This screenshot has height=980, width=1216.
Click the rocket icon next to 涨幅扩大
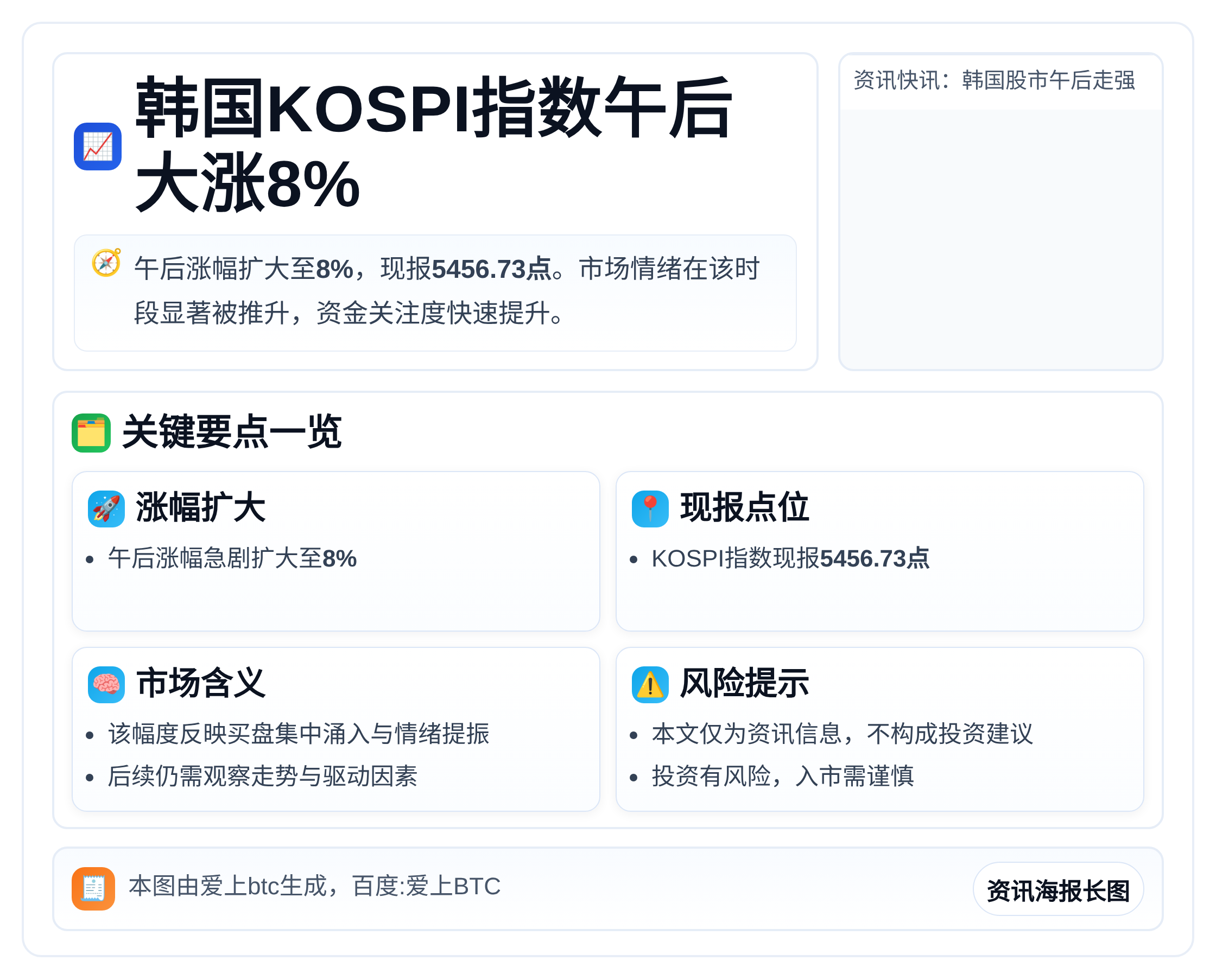coord(106,508)
